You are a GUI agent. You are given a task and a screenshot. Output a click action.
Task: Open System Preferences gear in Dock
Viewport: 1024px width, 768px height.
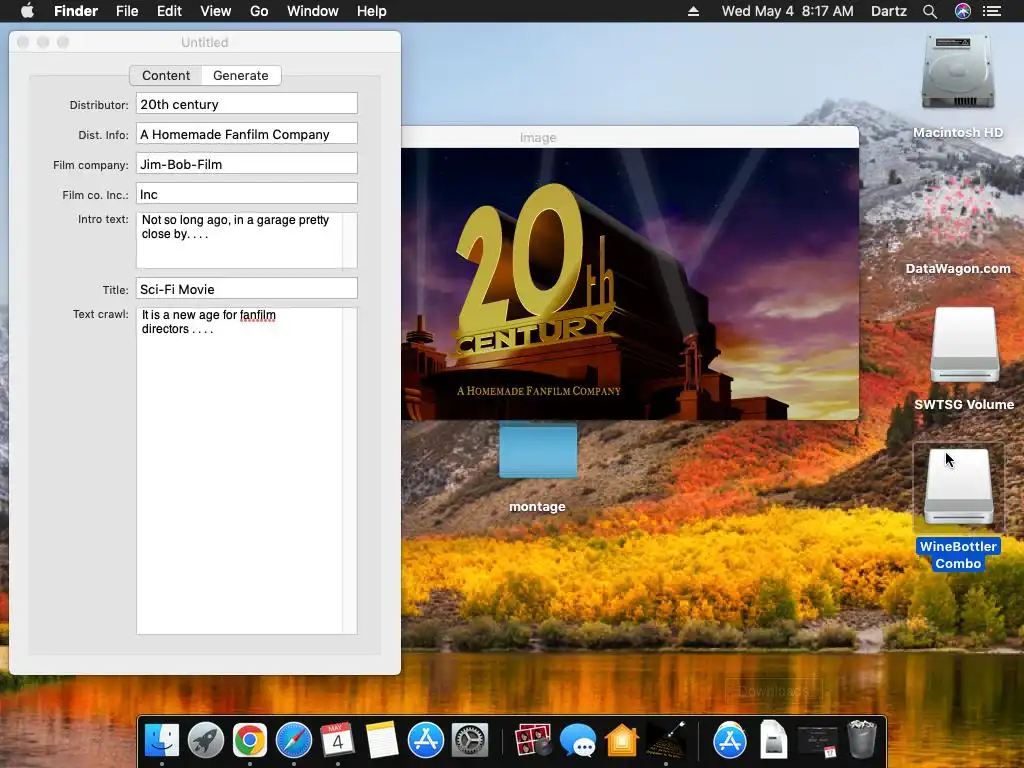tap(470, 741)
